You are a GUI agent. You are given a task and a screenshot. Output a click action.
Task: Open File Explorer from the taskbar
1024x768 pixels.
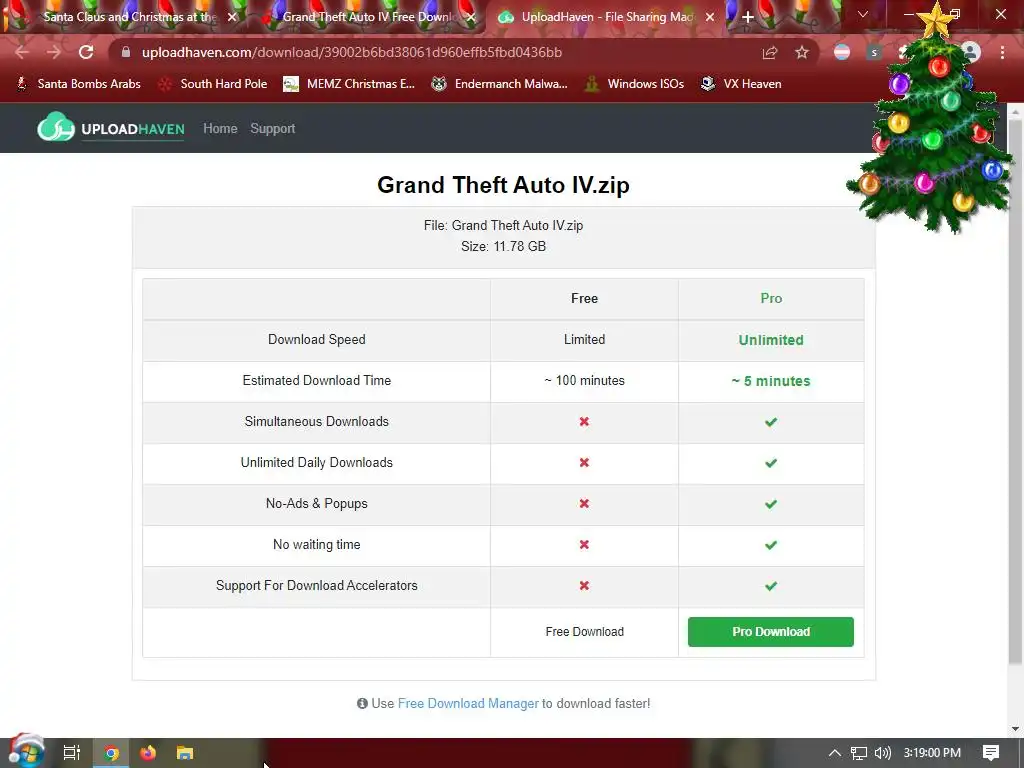185,753
